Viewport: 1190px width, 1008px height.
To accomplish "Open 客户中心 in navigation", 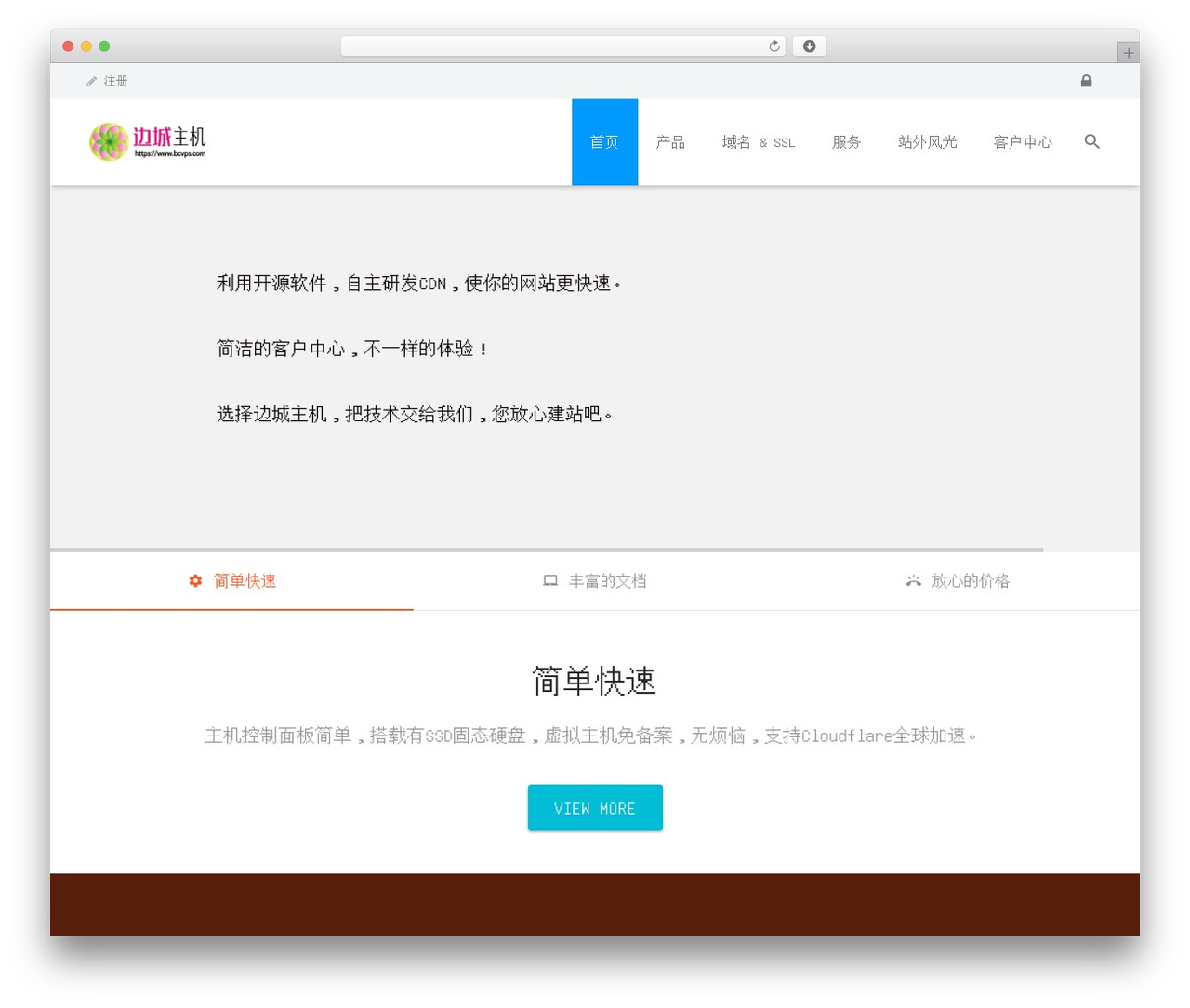I will pos(1022,141).
